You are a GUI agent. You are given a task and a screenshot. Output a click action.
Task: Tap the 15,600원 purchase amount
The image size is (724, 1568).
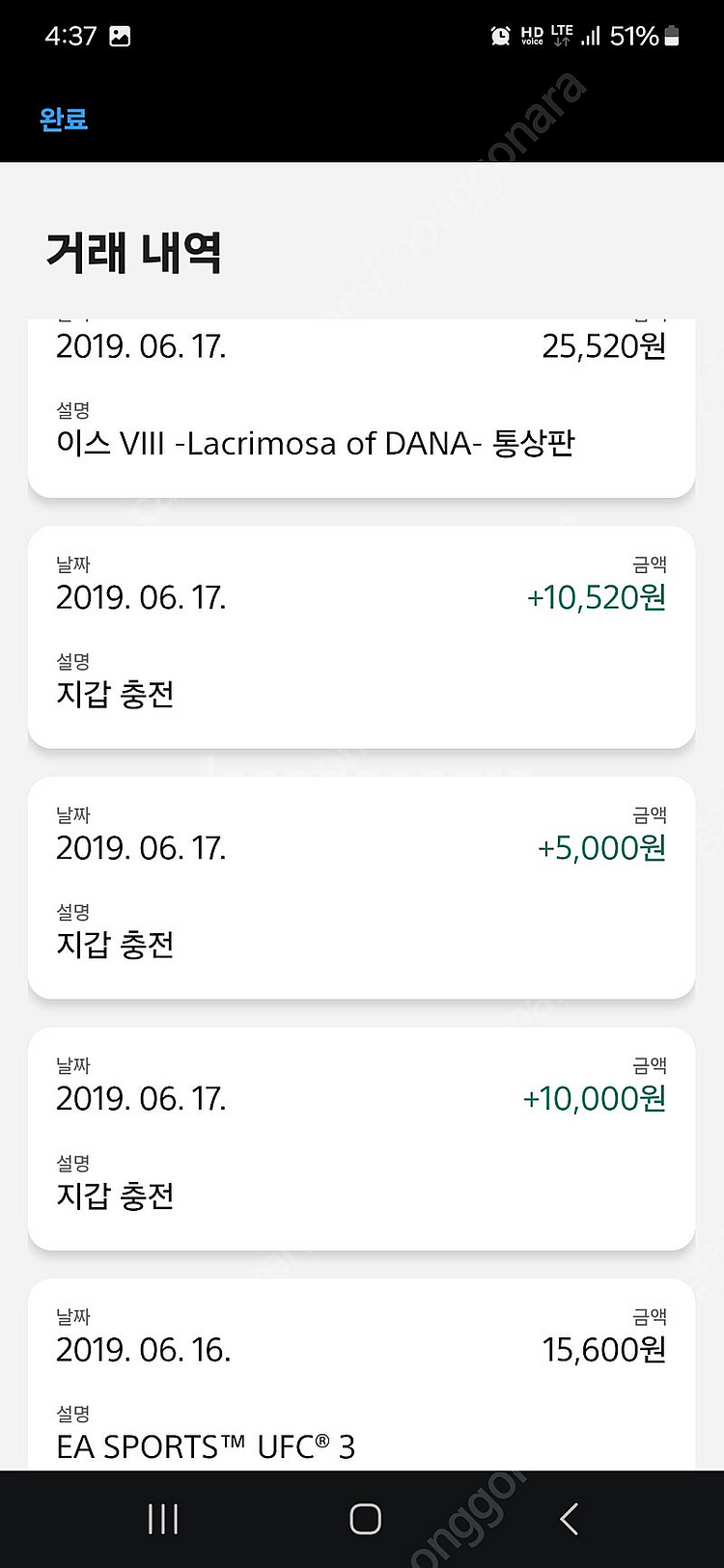(x=604, y=1349)
